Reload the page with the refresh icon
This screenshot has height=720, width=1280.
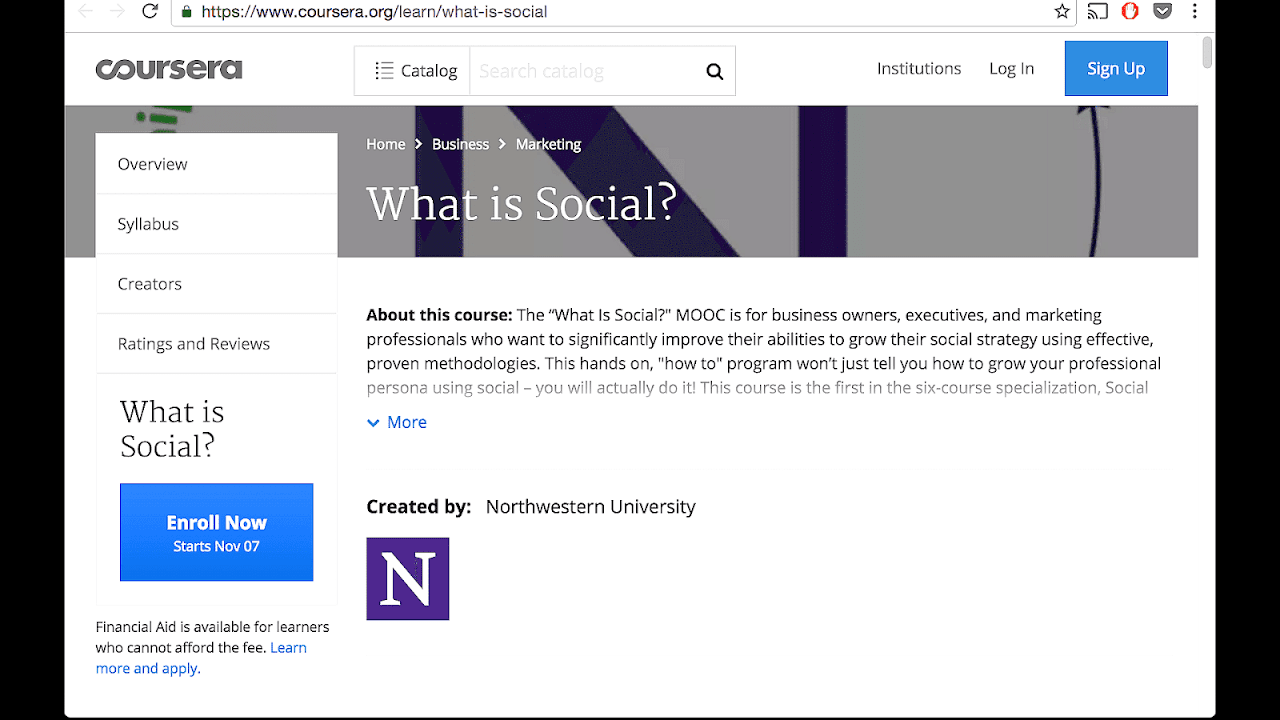[150, 12]
